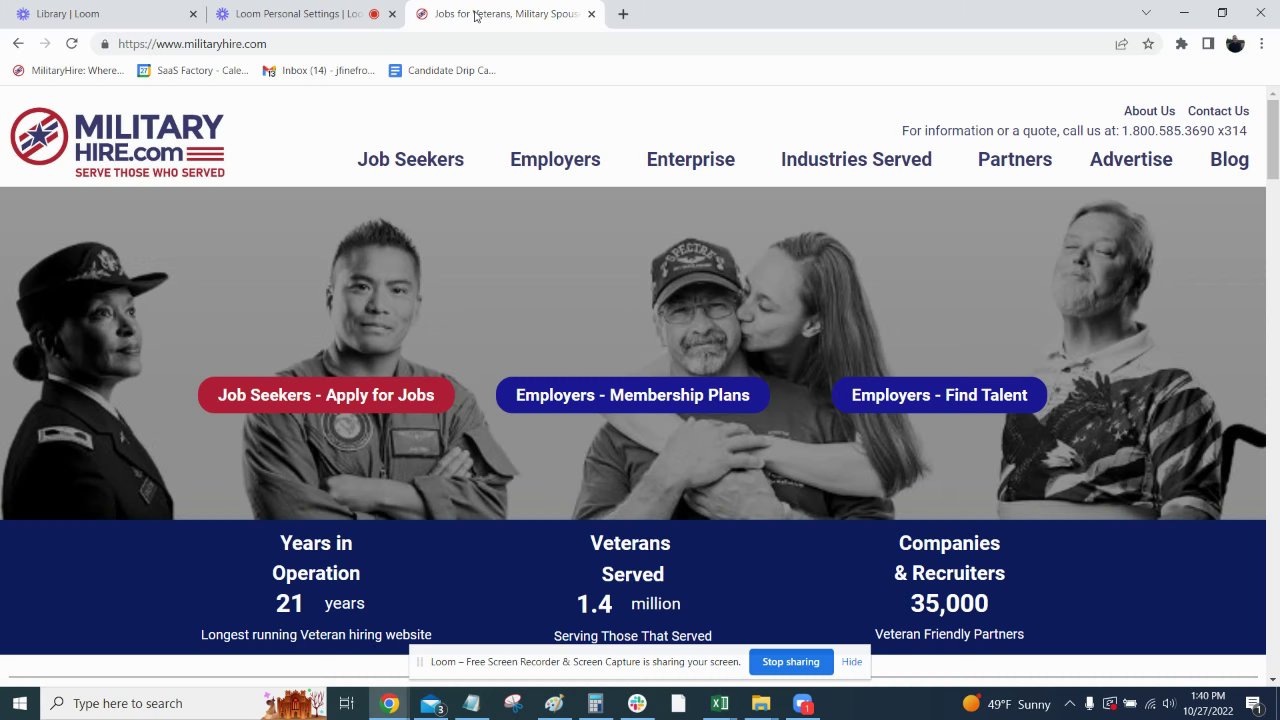
Task: Show hidden system tray icons
Action: [x=1069, y=703]
